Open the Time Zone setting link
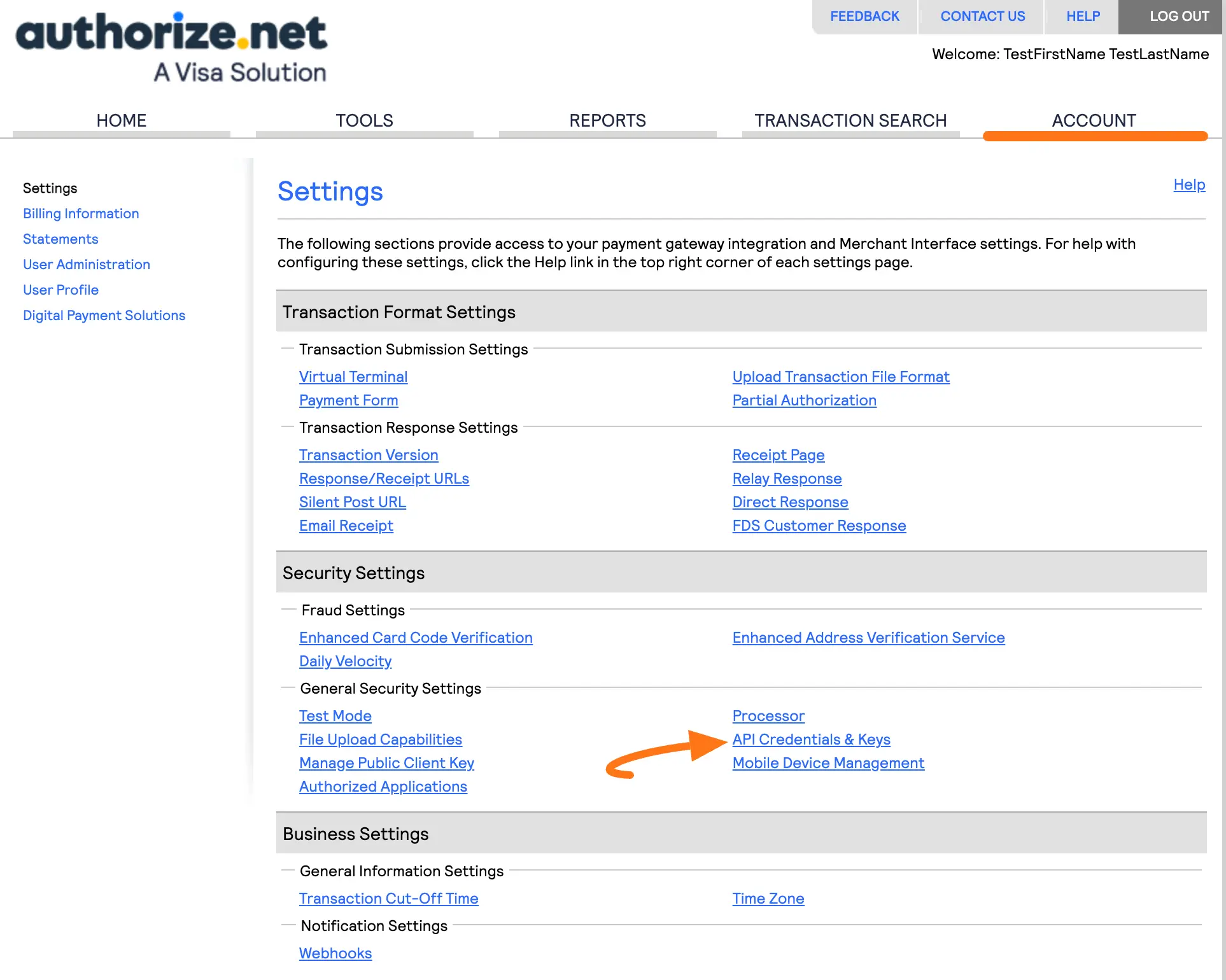The width and height of the screenshot is (1226, 980). tap(768, 899)
